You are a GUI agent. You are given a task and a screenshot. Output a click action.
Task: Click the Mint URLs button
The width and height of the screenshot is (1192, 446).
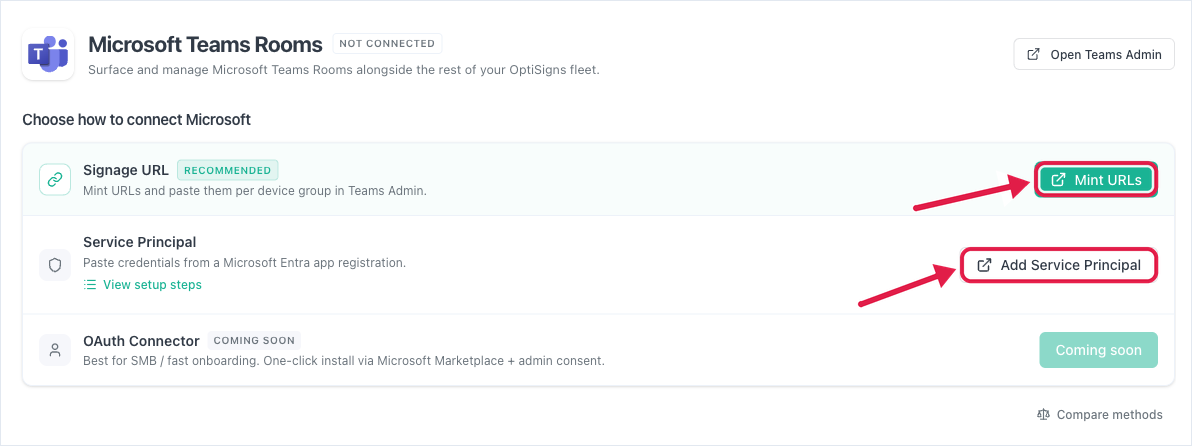(1095, 180)
